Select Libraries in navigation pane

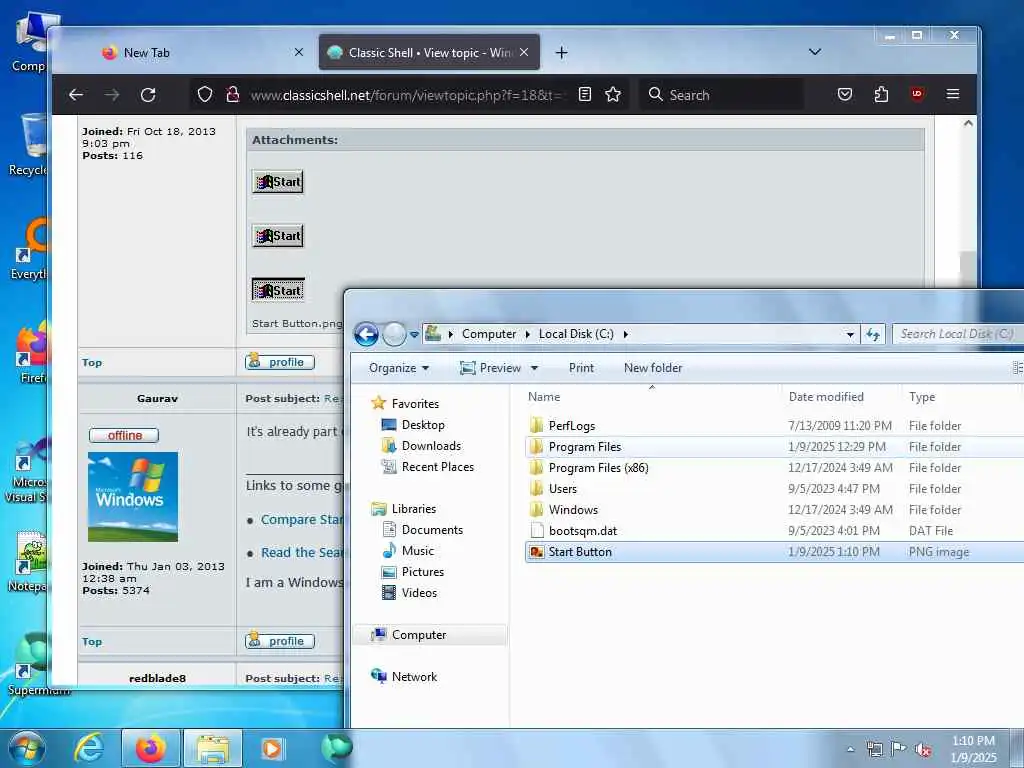(x=414, y=508)
